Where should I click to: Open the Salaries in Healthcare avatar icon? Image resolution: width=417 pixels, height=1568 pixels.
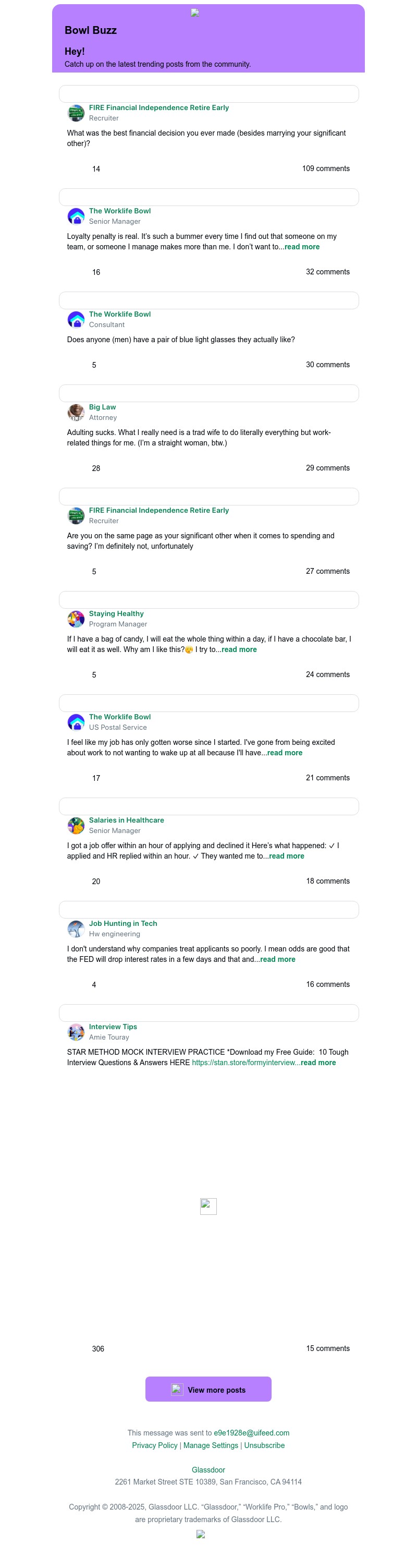(76, 825)
